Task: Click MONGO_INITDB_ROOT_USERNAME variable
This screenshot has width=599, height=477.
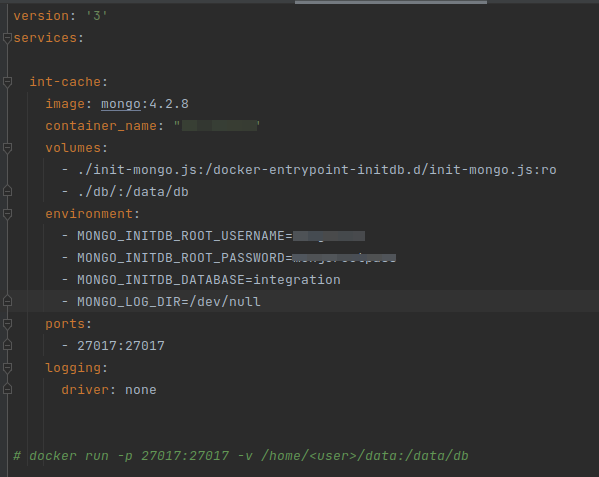Action: click(x=181, y=236)
